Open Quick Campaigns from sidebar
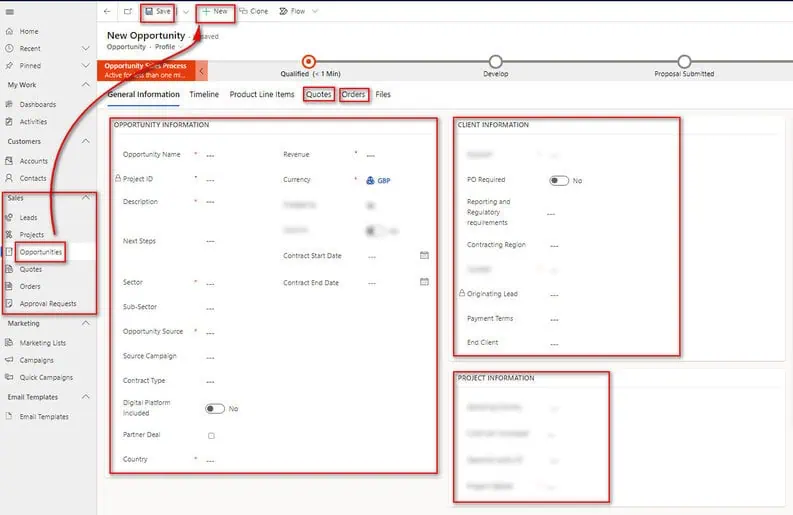The width and height of the screenshot is (793, 515). coord(46,377)
